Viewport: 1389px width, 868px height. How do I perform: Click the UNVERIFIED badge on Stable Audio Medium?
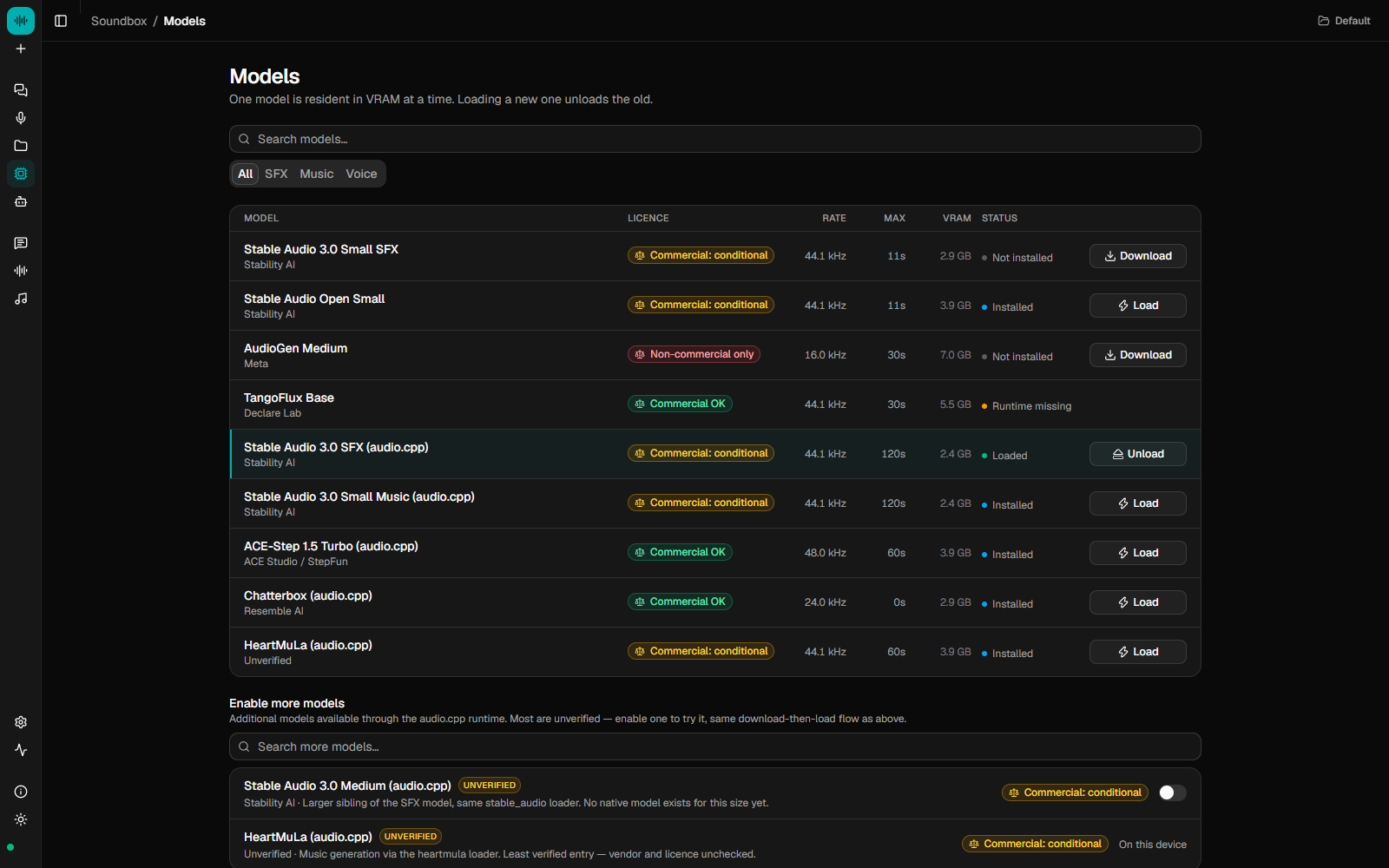click(x=490, y=786)
